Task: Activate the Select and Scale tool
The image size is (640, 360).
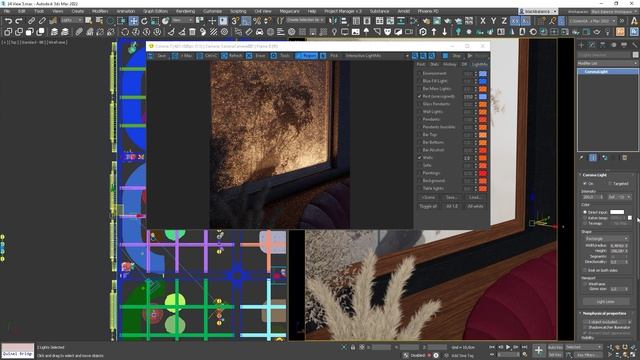Action: 155,20
